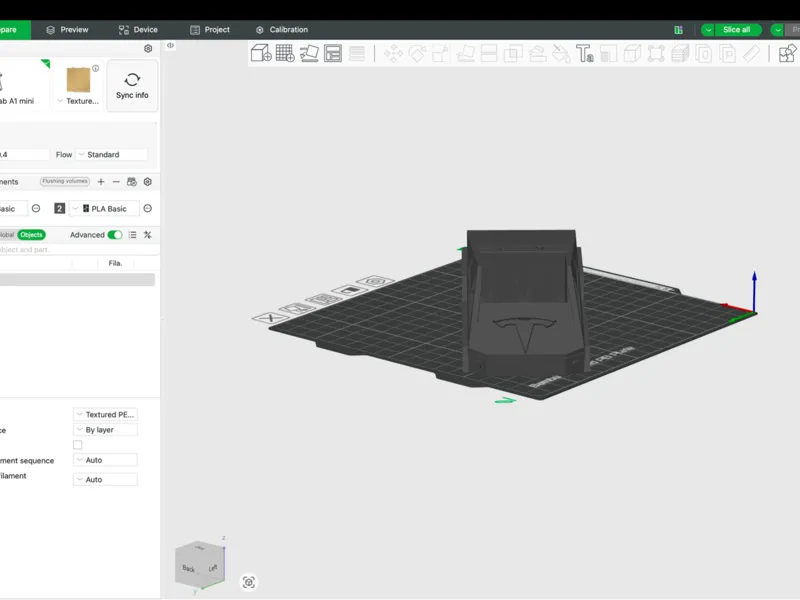Open the Flow Standard dropdown
Screen dimensions: 800x600
[111, 155]
